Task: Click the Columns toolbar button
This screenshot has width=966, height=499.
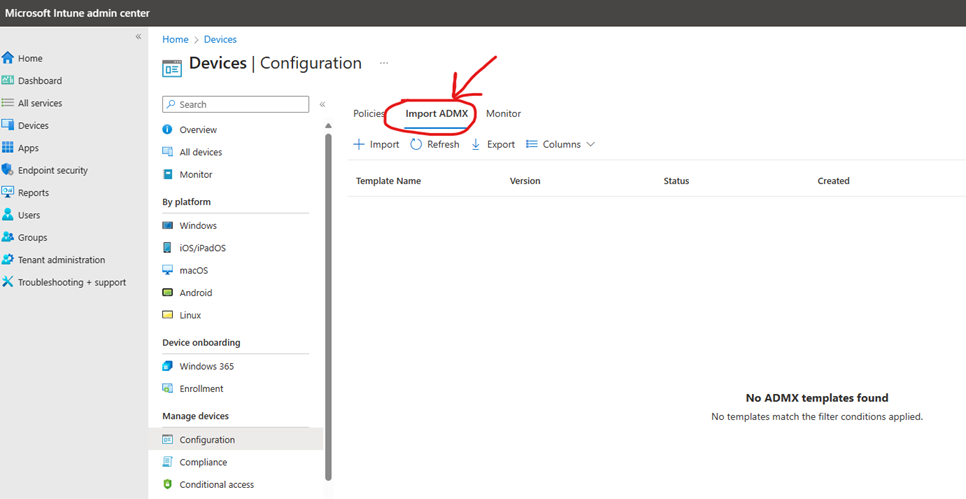Action: pos(561,144)
